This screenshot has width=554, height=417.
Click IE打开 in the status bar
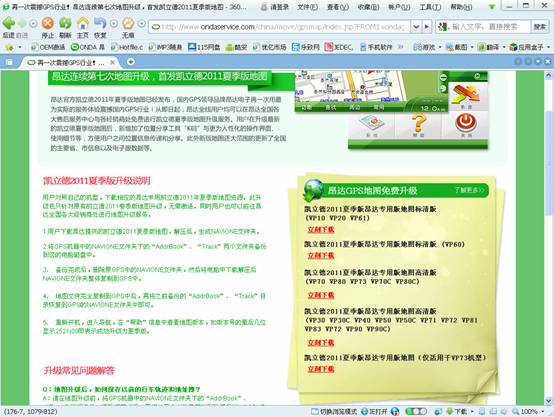375,411
